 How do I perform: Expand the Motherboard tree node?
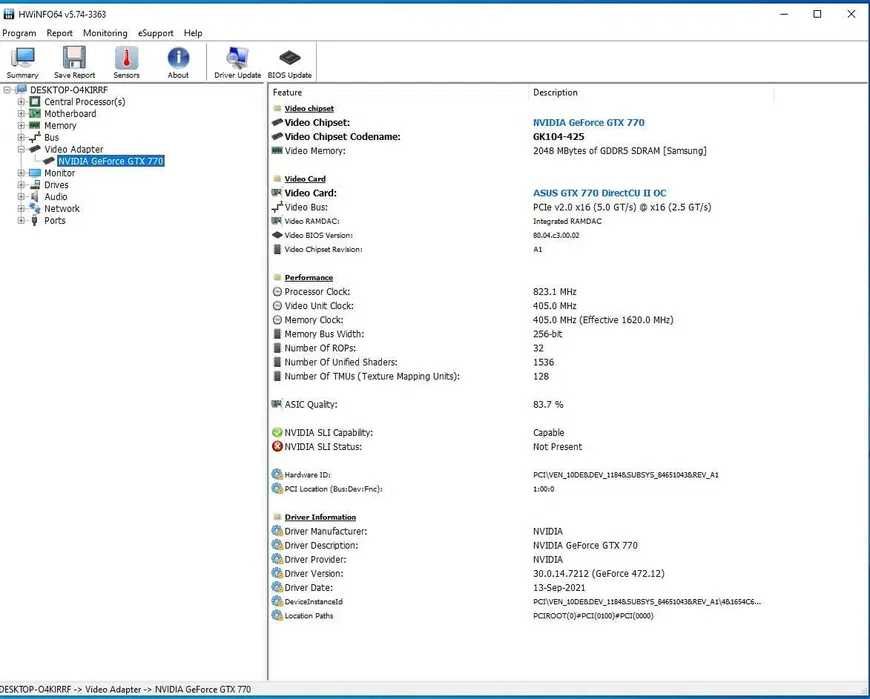point(21,114)
